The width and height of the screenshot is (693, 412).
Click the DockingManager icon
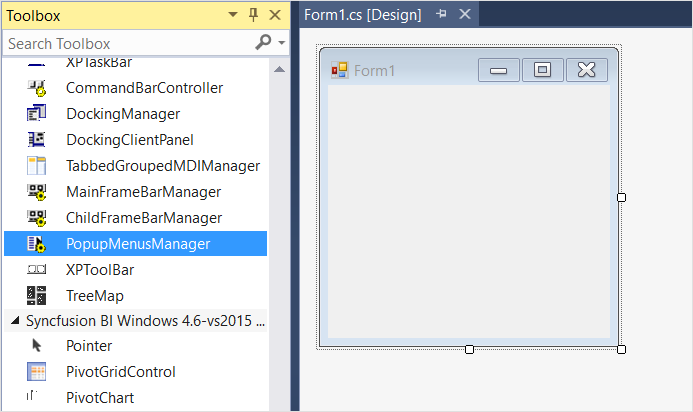pyautogui.click(x=36, y=114)
